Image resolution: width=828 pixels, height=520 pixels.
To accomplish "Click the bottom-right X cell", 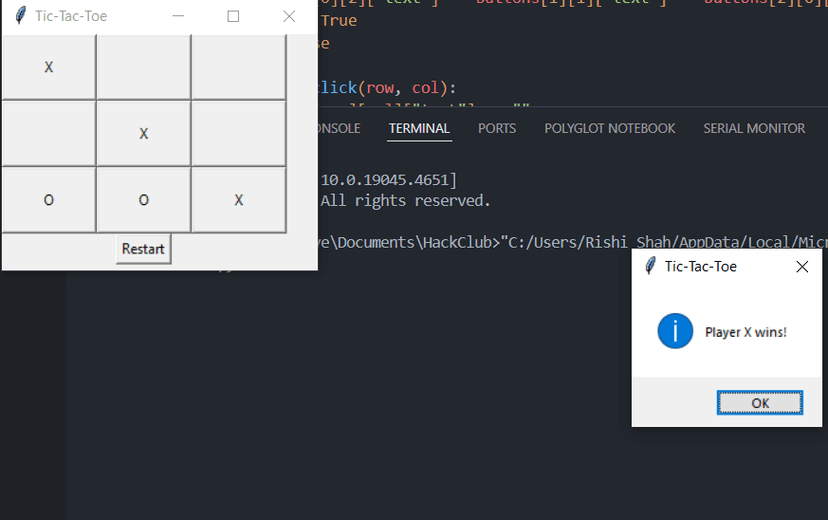I will point(239,200).
